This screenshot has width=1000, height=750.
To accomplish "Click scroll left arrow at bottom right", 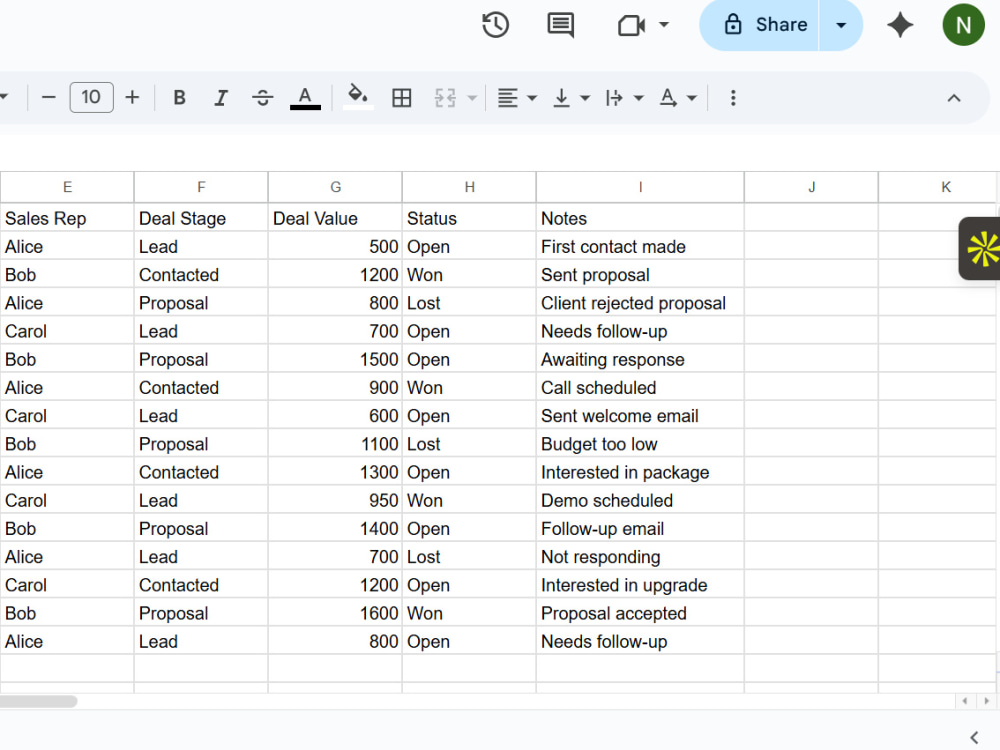I will 964,701.
